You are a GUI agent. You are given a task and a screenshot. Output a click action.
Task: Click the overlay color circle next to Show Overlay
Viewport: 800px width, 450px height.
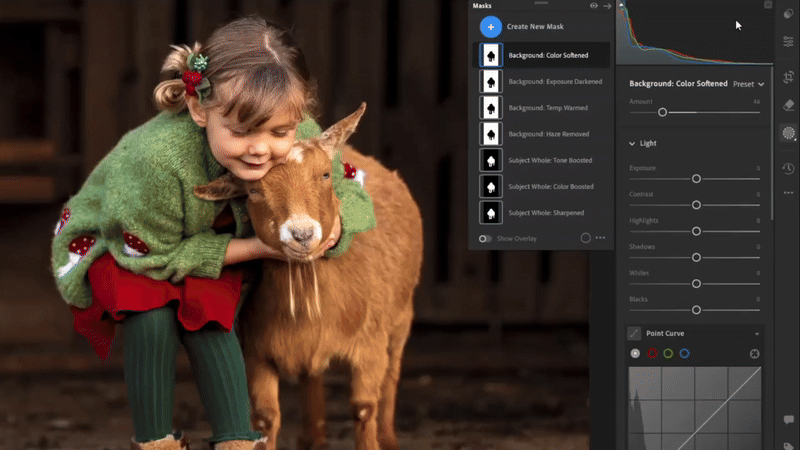586,238
